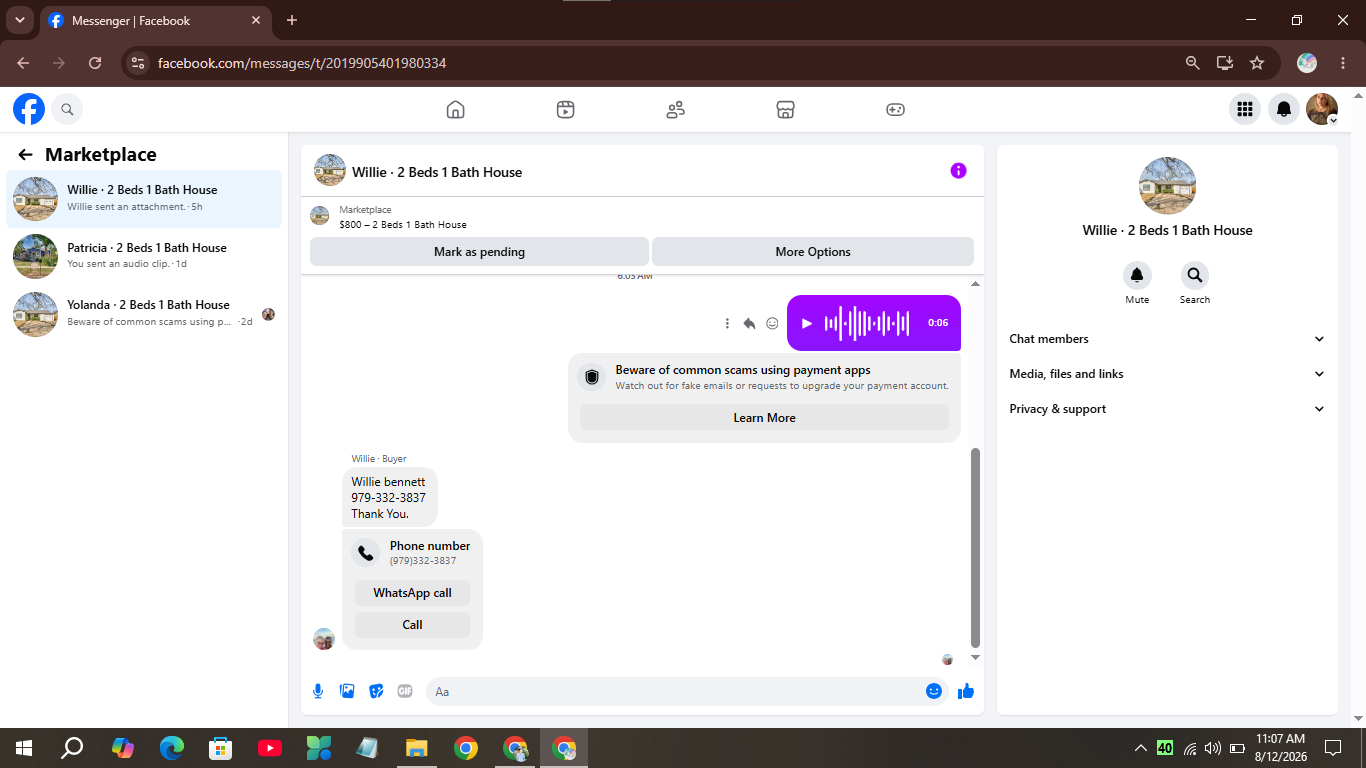
Task: Focus the Aa message input field
Action: pyautogui.click(x=676, y=691)
